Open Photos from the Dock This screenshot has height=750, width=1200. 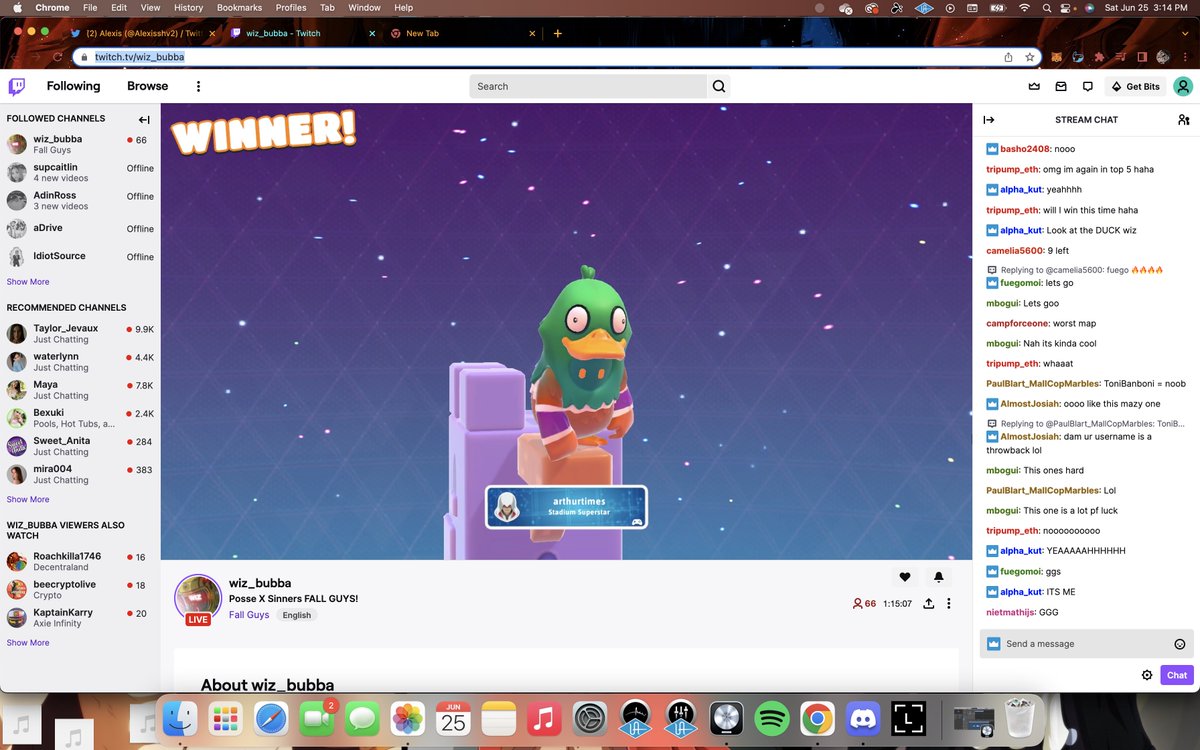[x=407, y=718]
